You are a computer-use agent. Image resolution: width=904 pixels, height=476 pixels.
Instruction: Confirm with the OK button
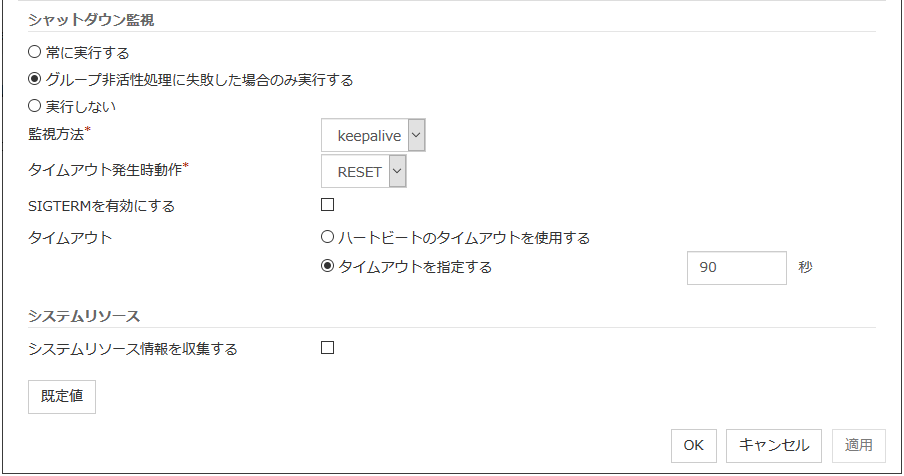click(693, 445)
